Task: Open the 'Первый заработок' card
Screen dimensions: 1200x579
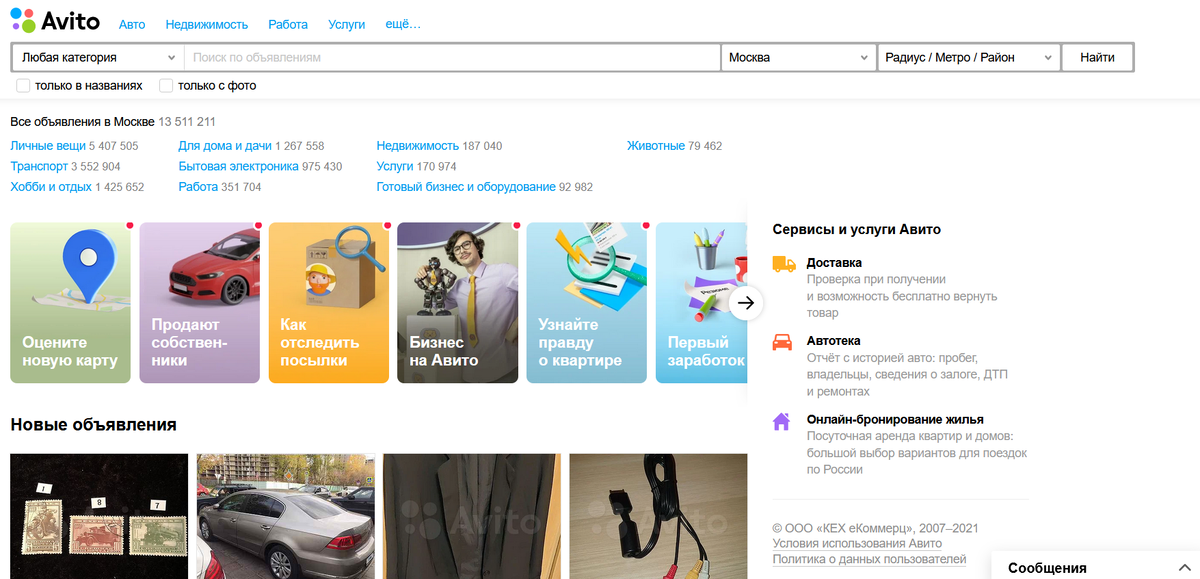Action: pyautogui.click(x=702, y=302)
